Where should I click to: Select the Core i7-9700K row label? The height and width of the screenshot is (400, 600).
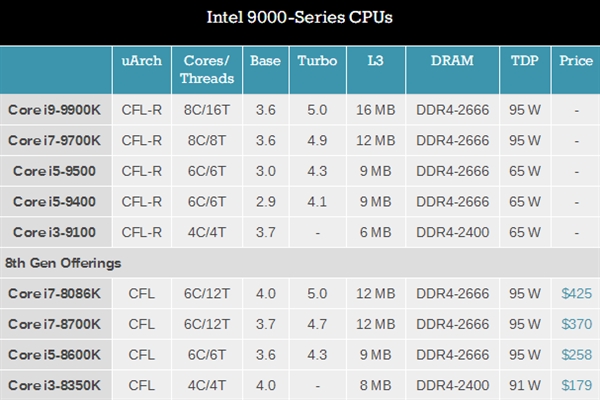(x=56, y=141)
